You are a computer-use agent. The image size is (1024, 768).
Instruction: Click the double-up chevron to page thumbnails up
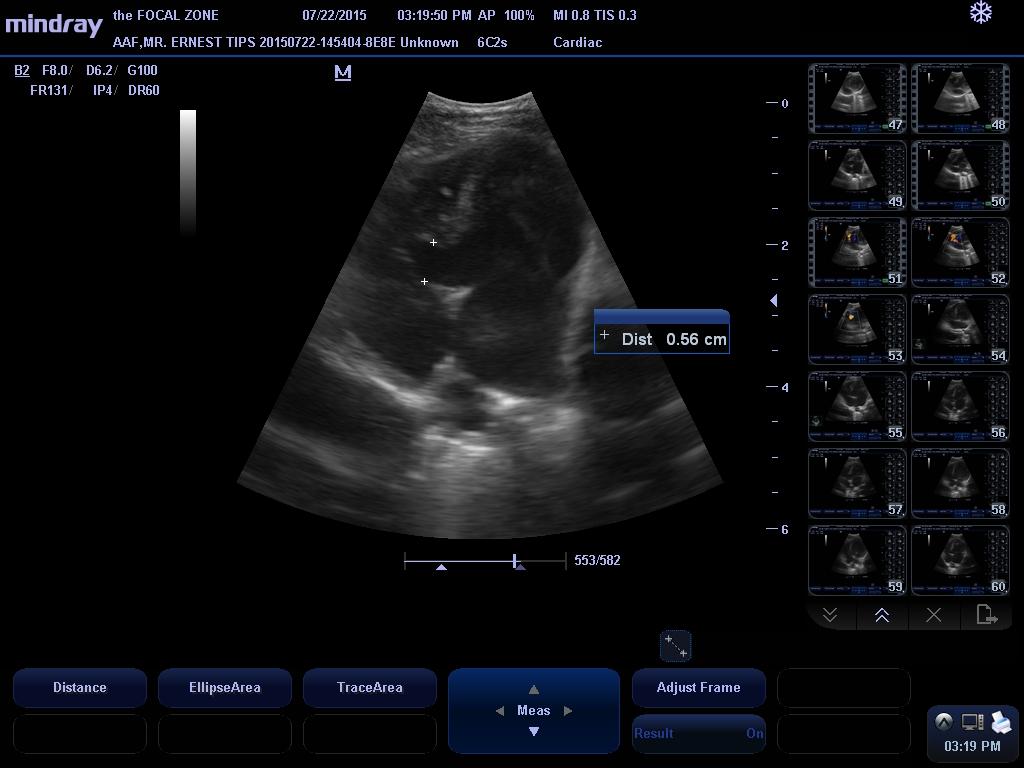tap(881, 615)
